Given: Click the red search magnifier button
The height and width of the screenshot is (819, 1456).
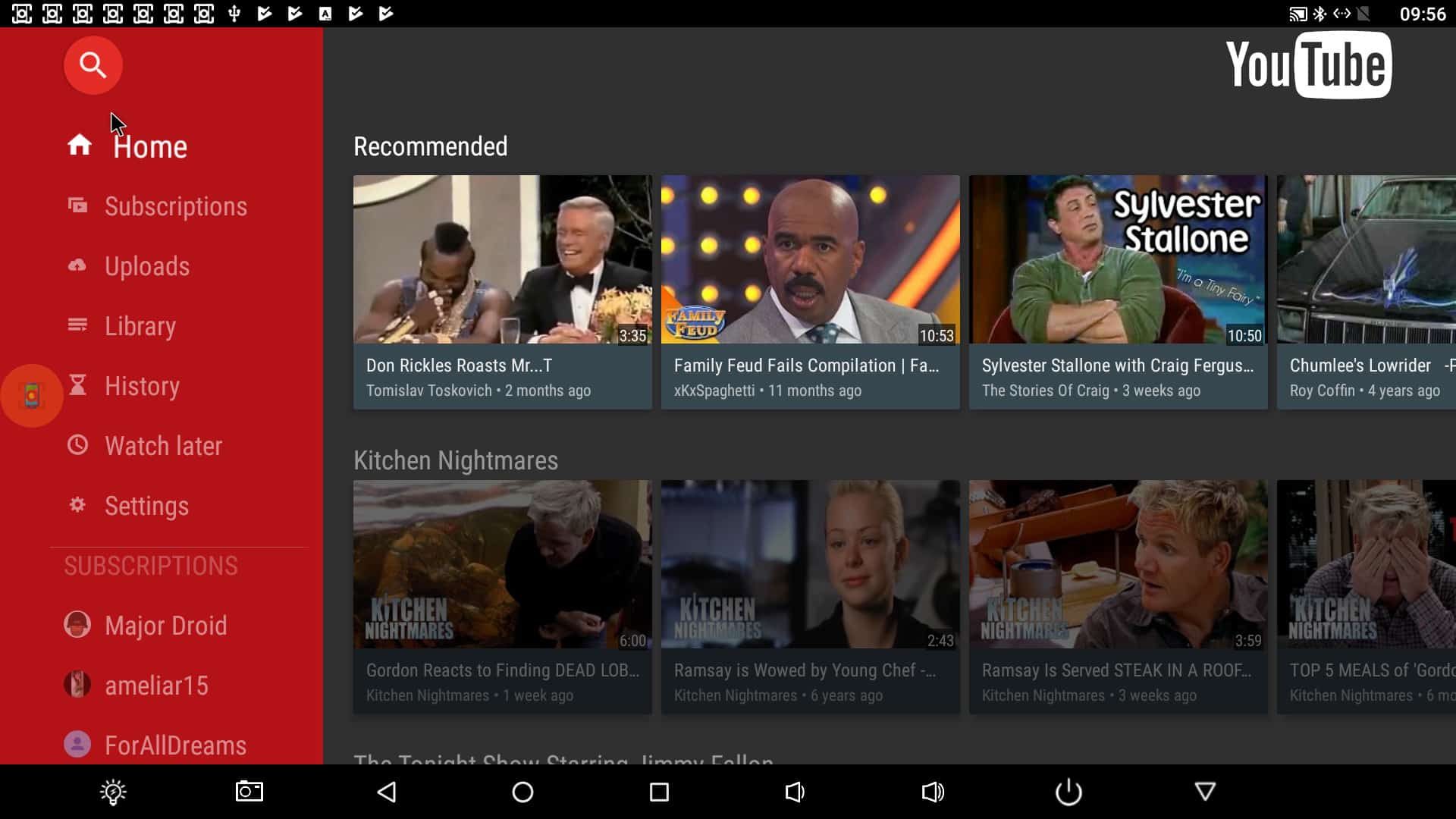Looking at the screenshot, I should pyautogui.click(x=93, y=65).
